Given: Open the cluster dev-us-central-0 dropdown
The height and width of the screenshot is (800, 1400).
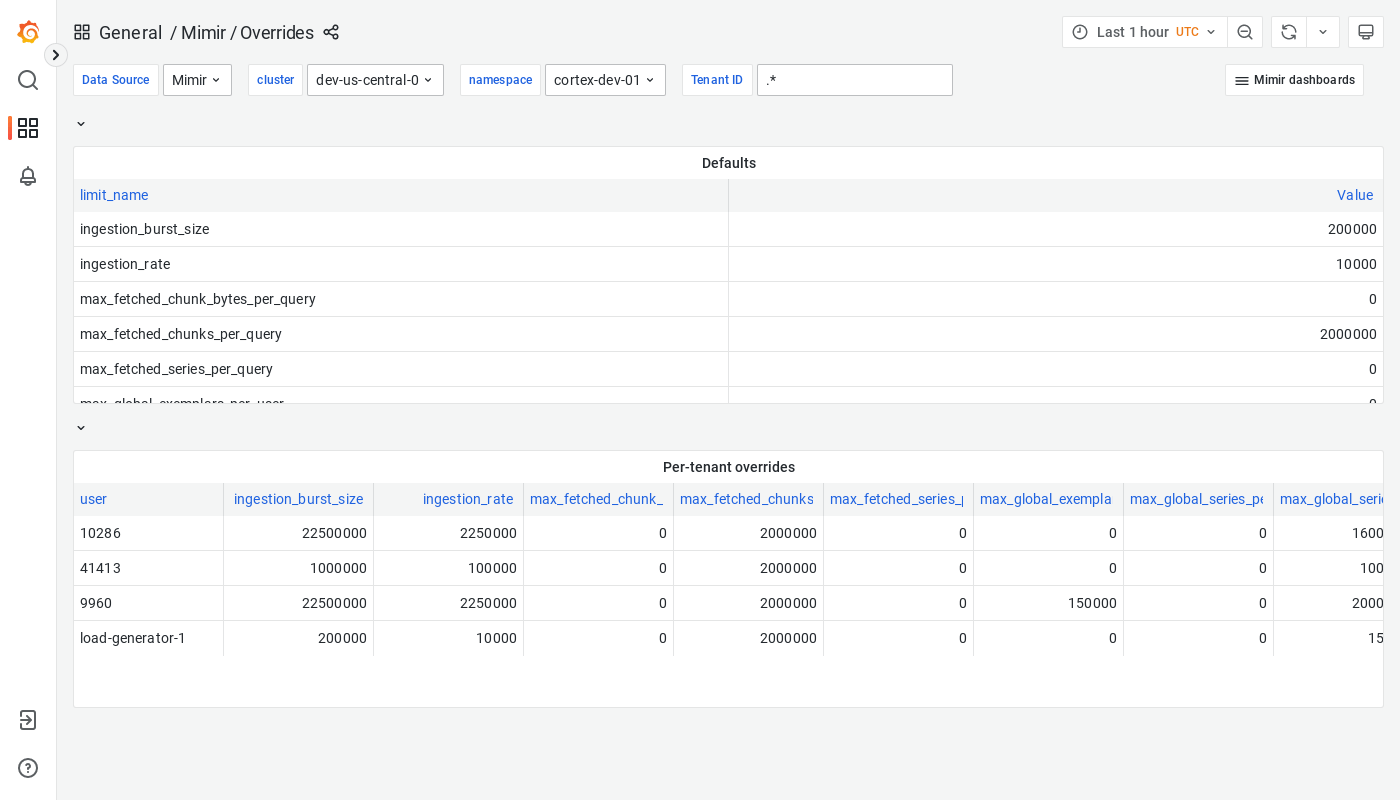Looking at the screenshot, I should pos(375,80).
